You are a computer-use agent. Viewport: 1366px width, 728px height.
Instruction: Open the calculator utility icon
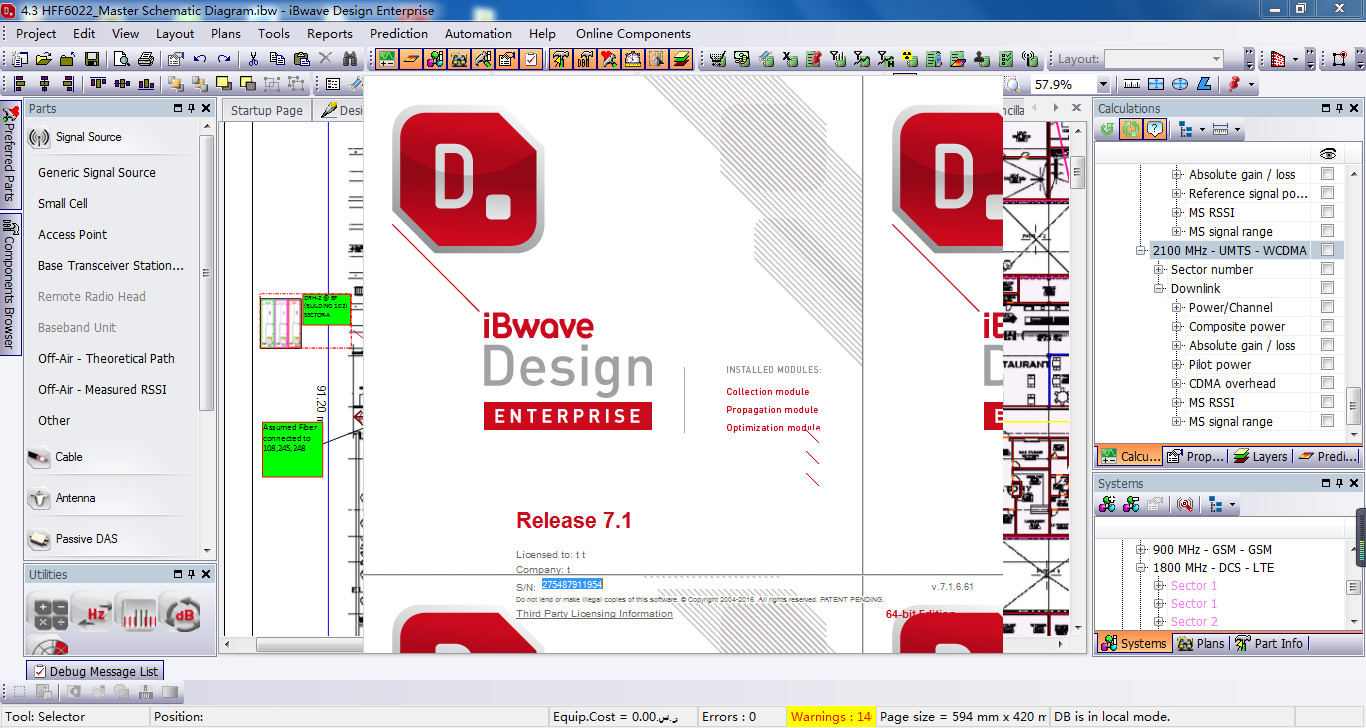(x=50, y=612)
